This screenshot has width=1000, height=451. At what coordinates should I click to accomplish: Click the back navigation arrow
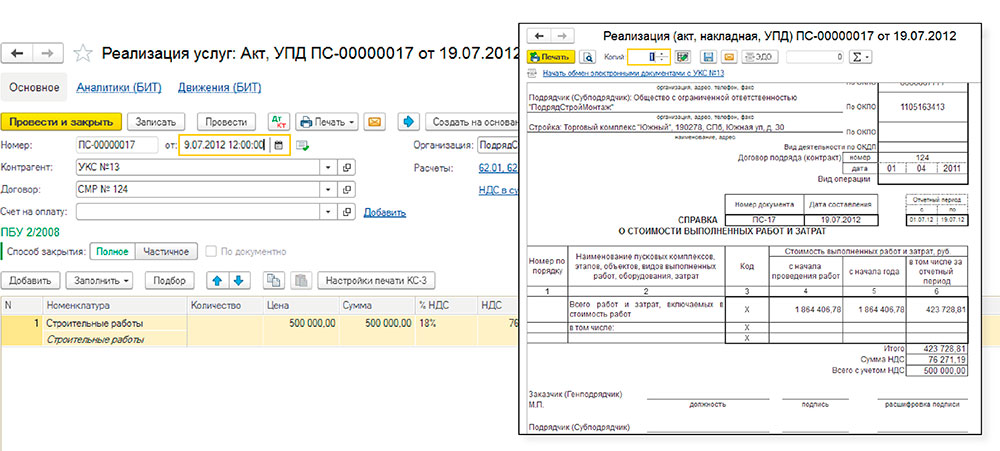[x=19, y=53]
